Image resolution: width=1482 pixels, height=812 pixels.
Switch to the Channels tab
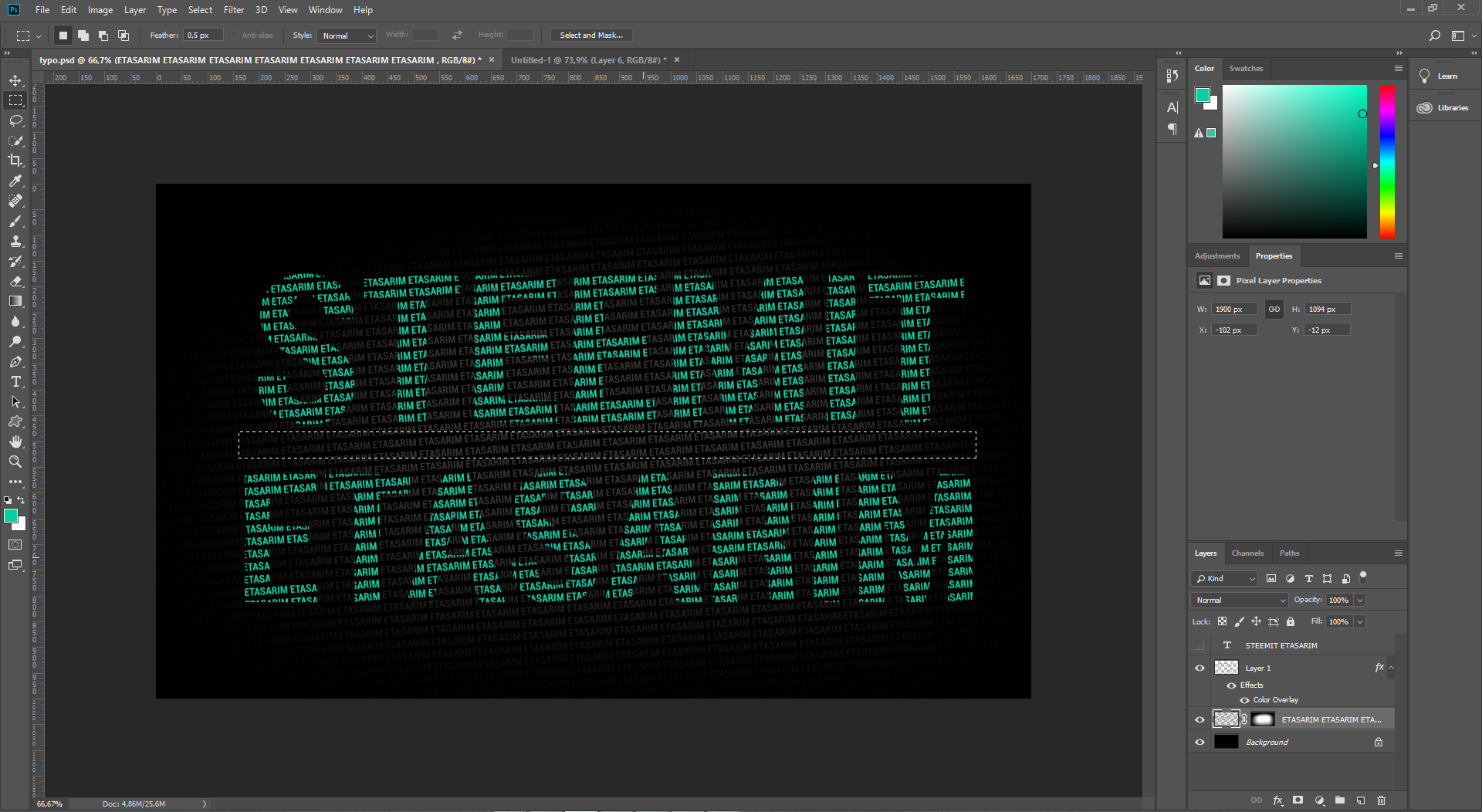pos(1247,553)
